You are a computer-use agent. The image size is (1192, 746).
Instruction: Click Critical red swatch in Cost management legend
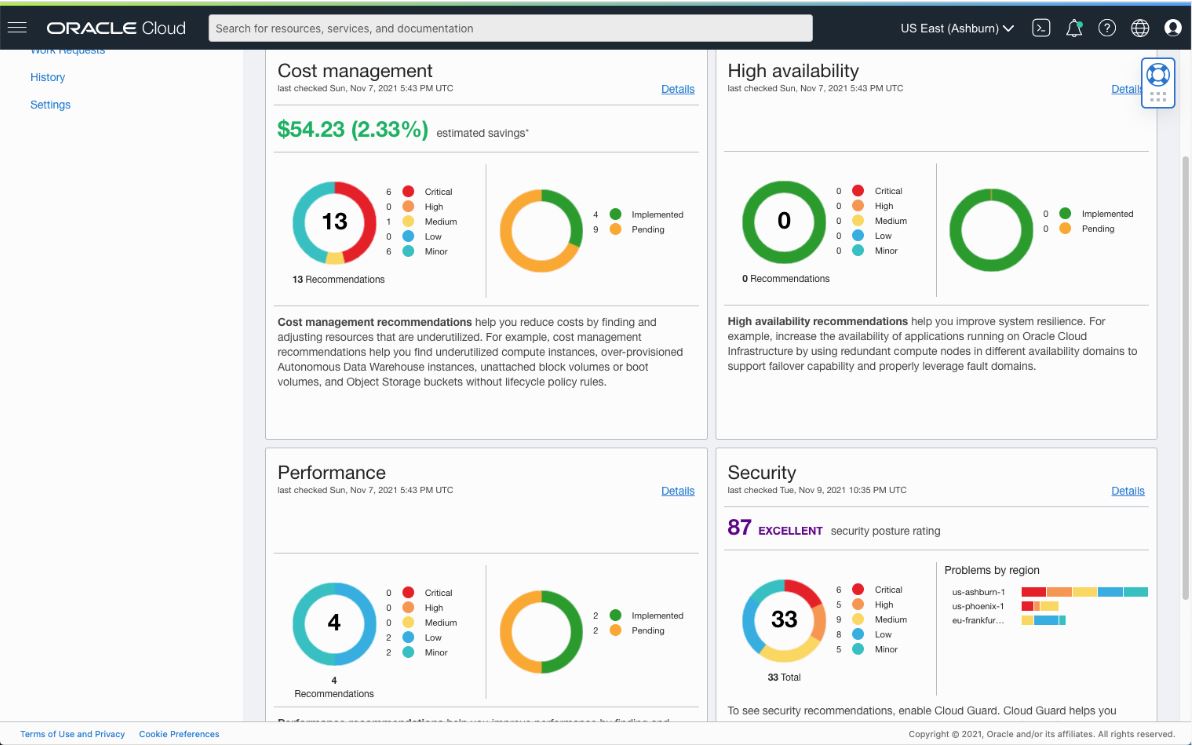pos(408,192)
